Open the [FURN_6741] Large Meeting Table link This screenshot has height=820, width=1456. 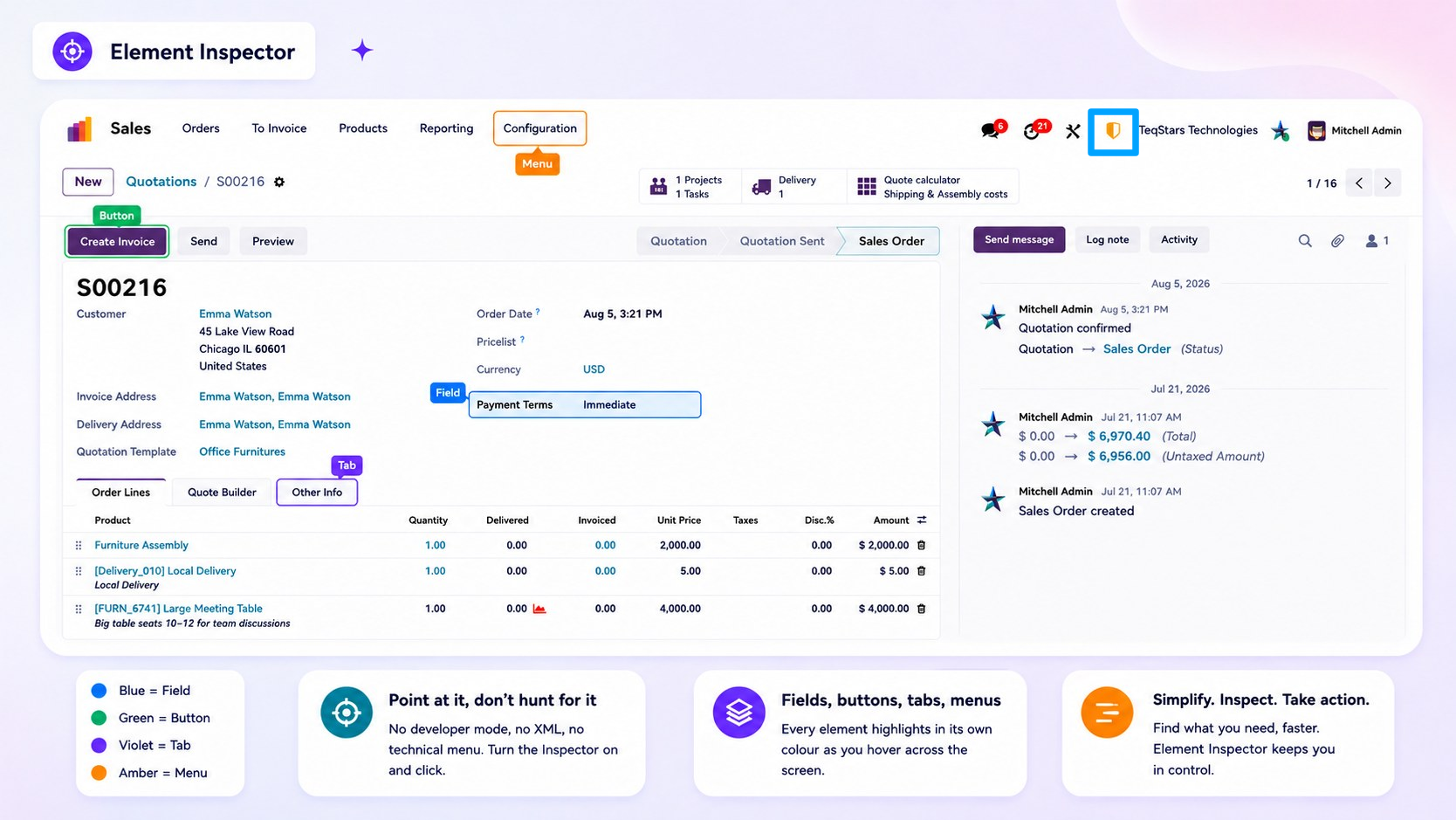(x=178, y=609)
